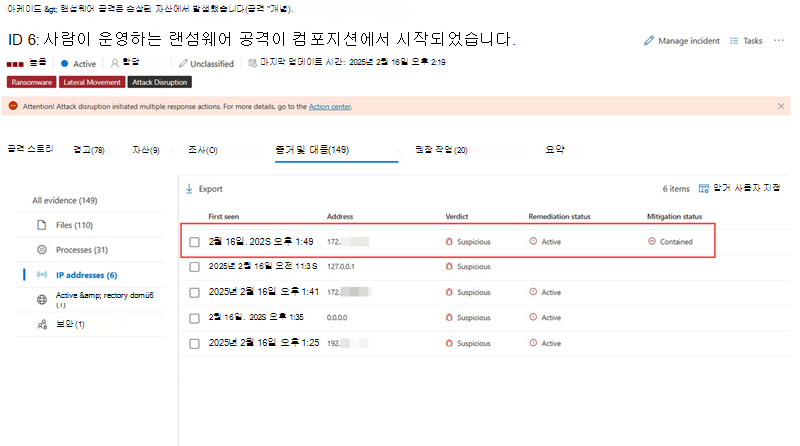The width and height of the screenshot is (800, 446).
Task: Click Active remediation icon in 1:41 row
Action: pyautogui.click(x=533, y=292)
